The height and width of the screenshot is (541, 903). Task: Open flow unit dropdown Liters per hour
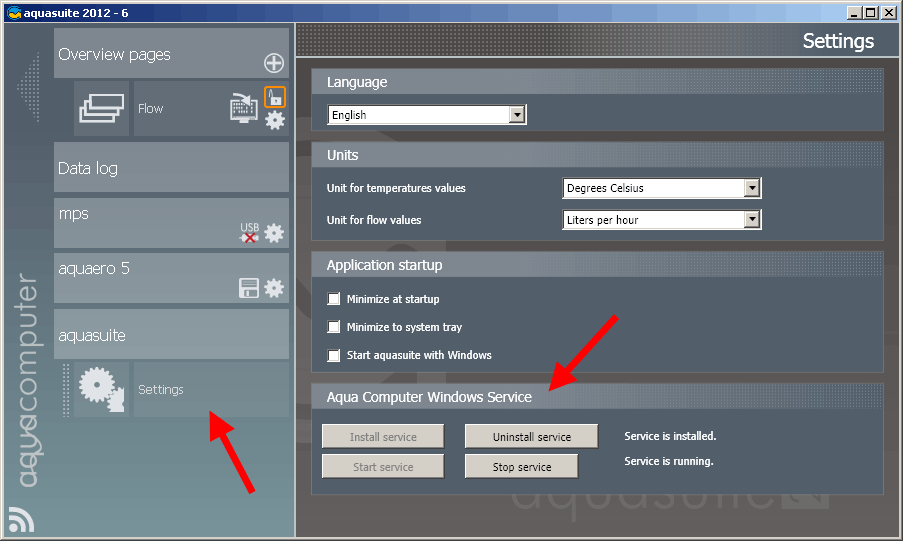click(x=662, y=220)
